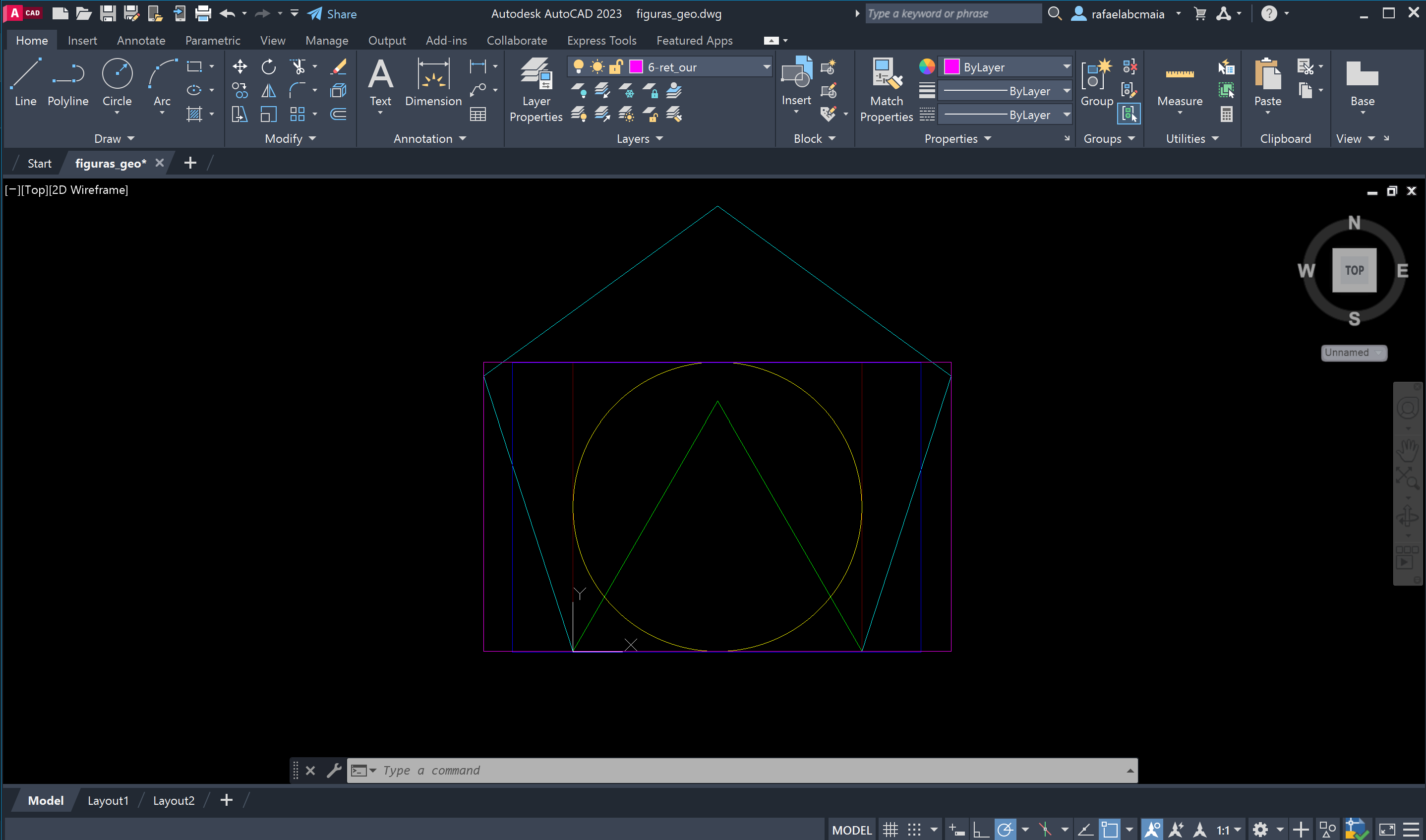
Task: Toggle drawing grid display in status bar
Action: (x=890, y=830)
